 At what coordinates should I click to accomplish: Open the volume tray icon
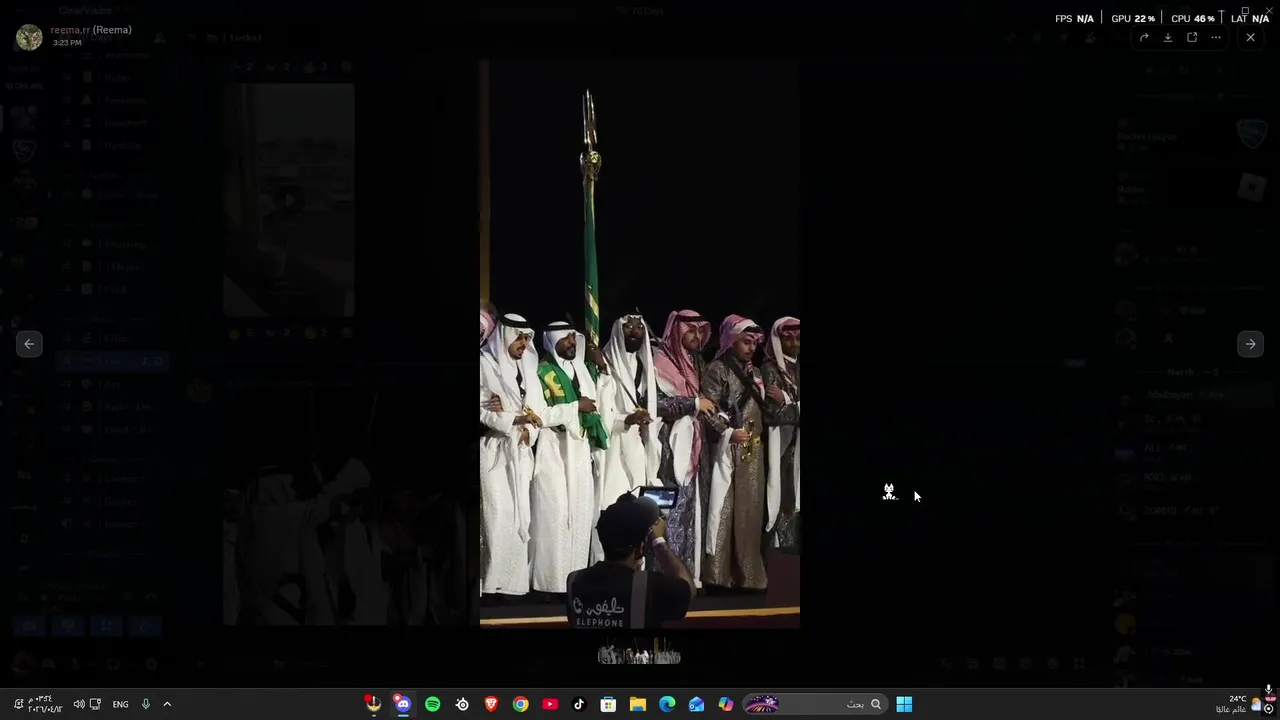(79, 704)
